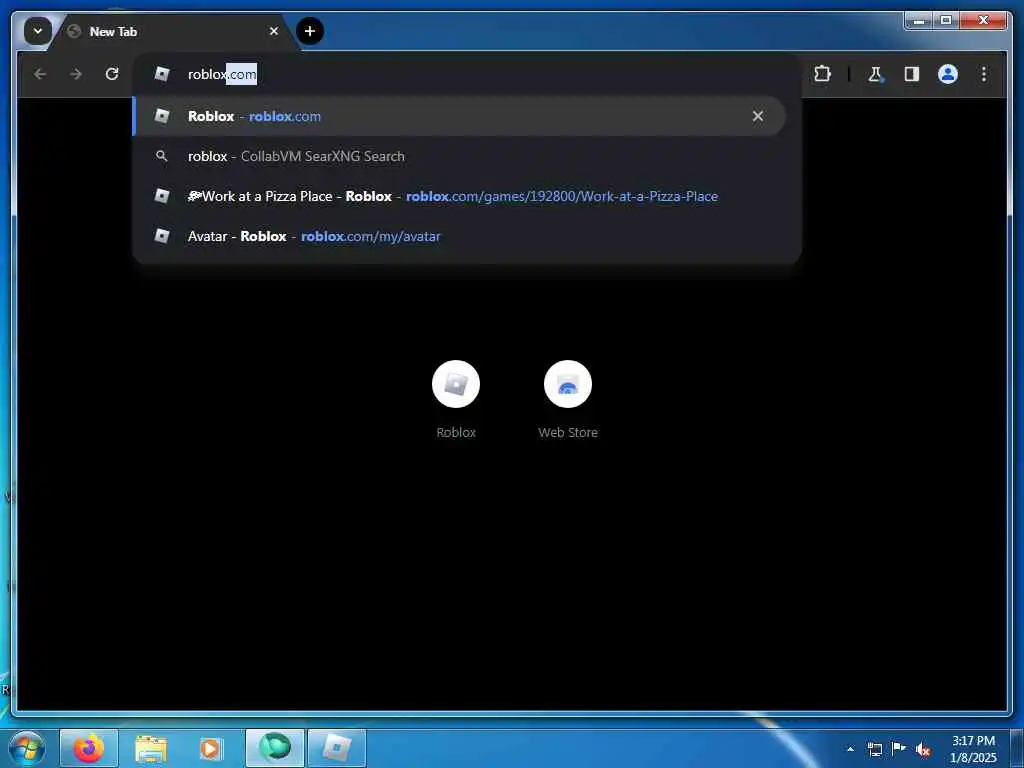The image size is (1024, 768).
Task: Show hidden tray icons arrow
Action: pyautogui.click(x=850, y=749)
